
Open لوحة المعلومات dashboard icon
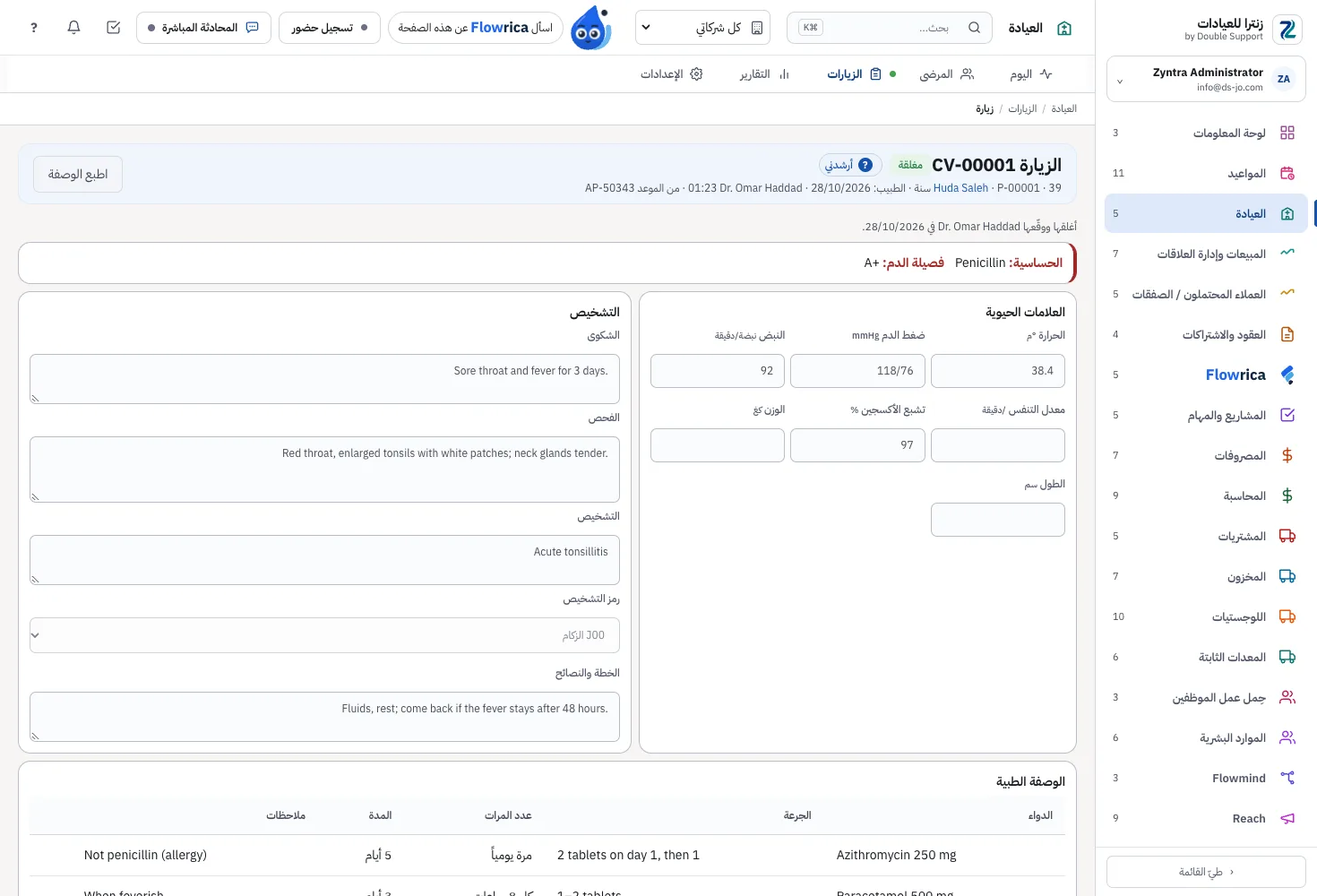click(x=1287, y=133)
